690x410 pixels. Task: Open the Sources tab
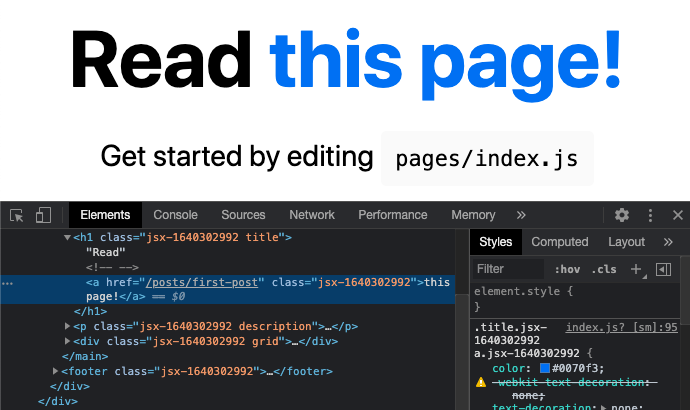[243, 215]
